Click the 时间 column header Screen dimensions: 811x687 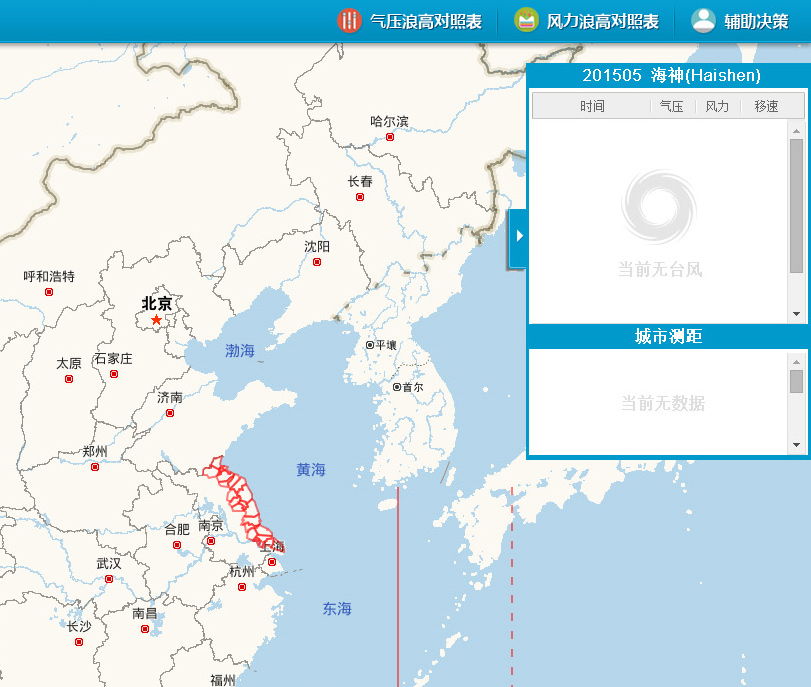pyautogui.click(x=592, y=106)
